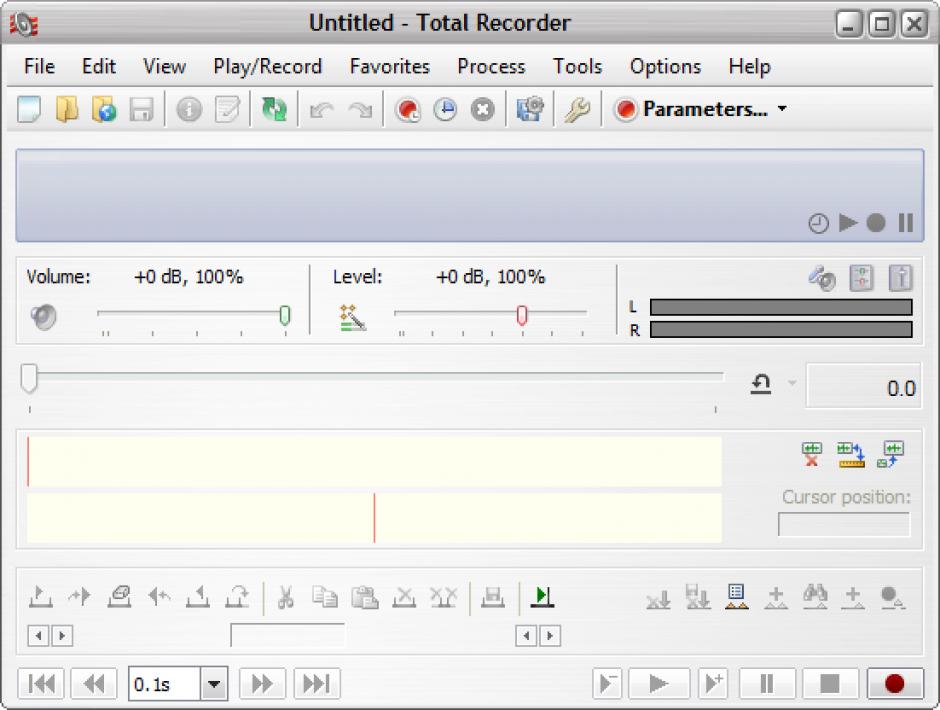
Task: Open the Process menu
Action: (491, 67)
